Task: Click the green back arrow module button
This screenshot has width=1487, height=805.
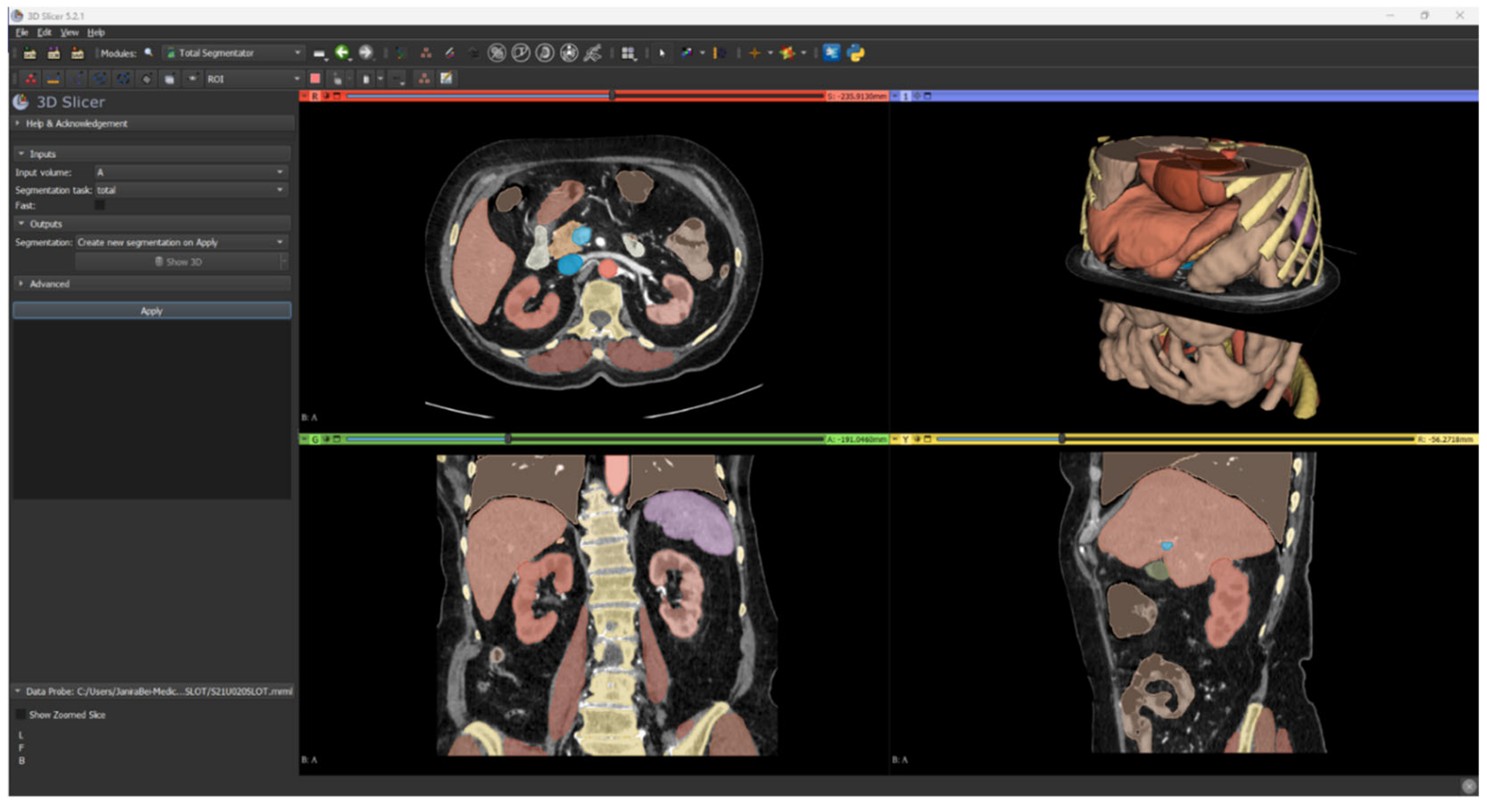Action: tap(343, 53)
